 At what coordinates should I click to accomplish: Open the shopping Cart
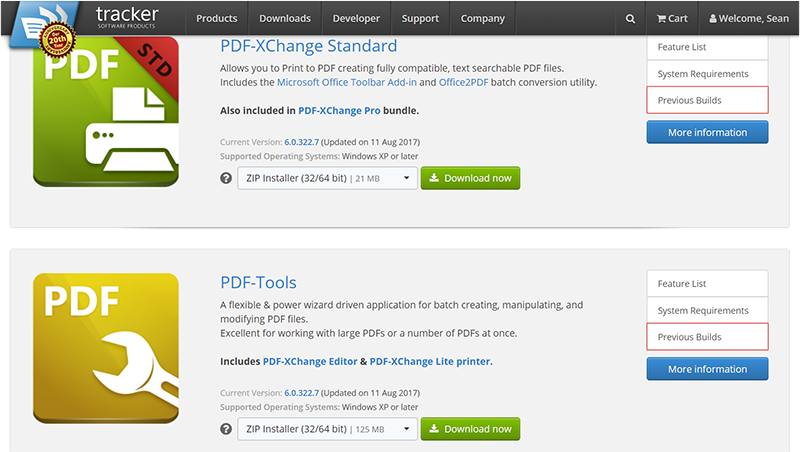pos(672,18)
